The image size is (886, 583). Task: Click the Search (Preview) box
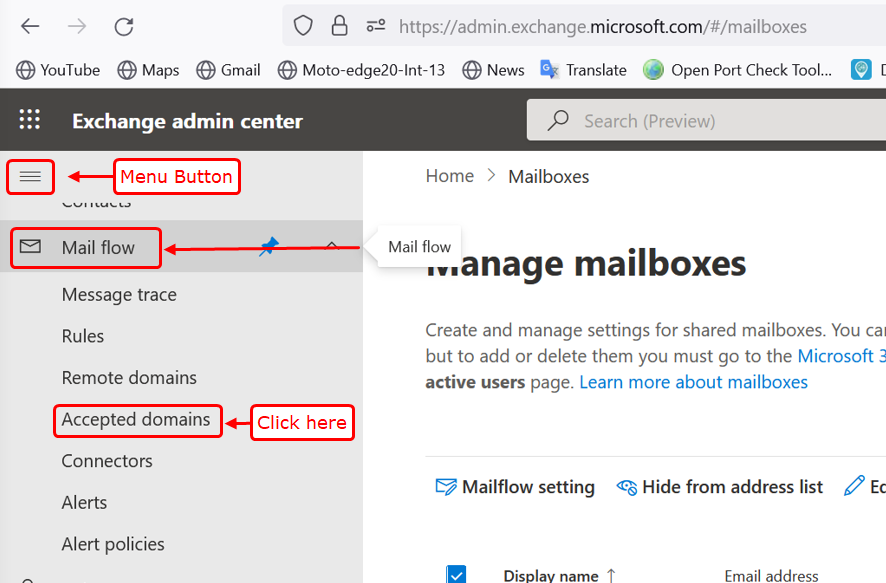(700, 121)
